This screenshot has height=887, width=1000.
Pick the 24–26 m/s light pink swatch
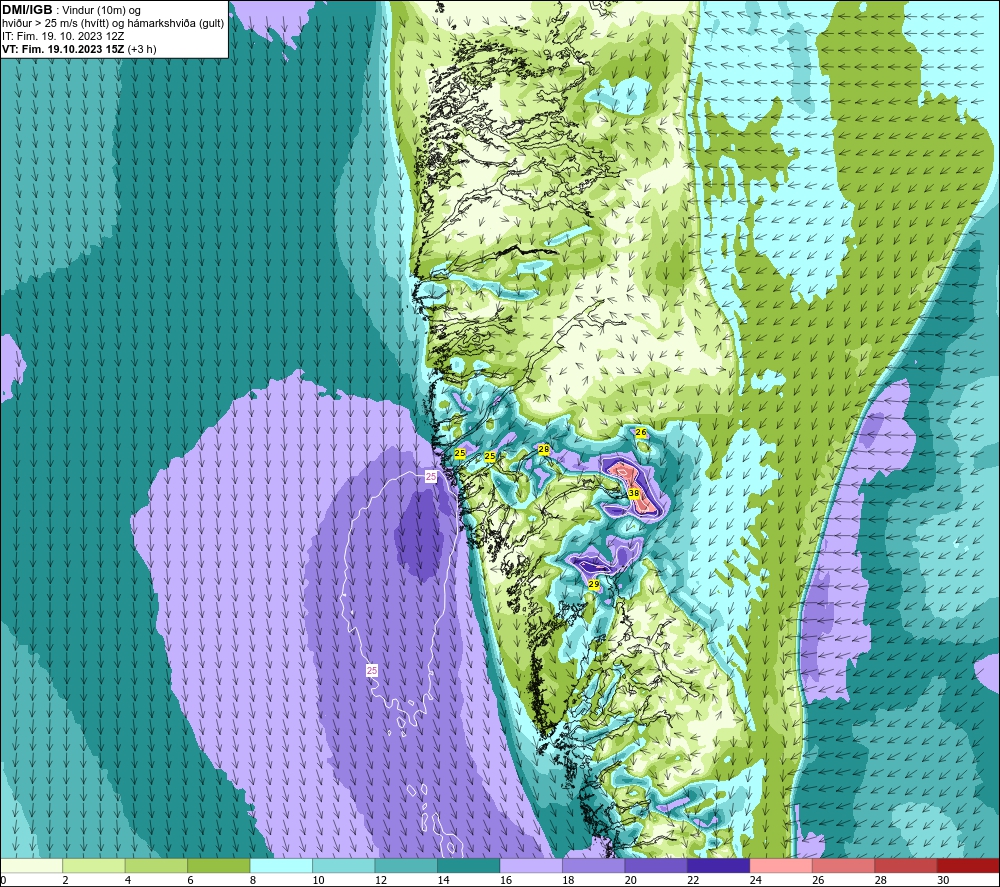tap(781, 865)
